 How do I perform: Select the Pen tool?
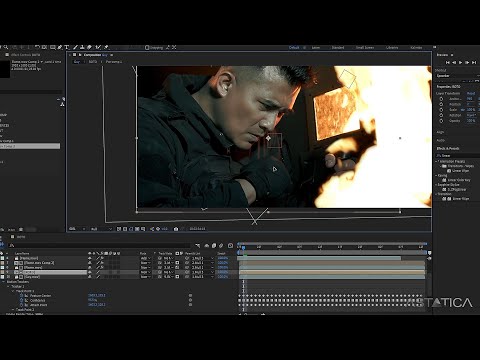60,47
